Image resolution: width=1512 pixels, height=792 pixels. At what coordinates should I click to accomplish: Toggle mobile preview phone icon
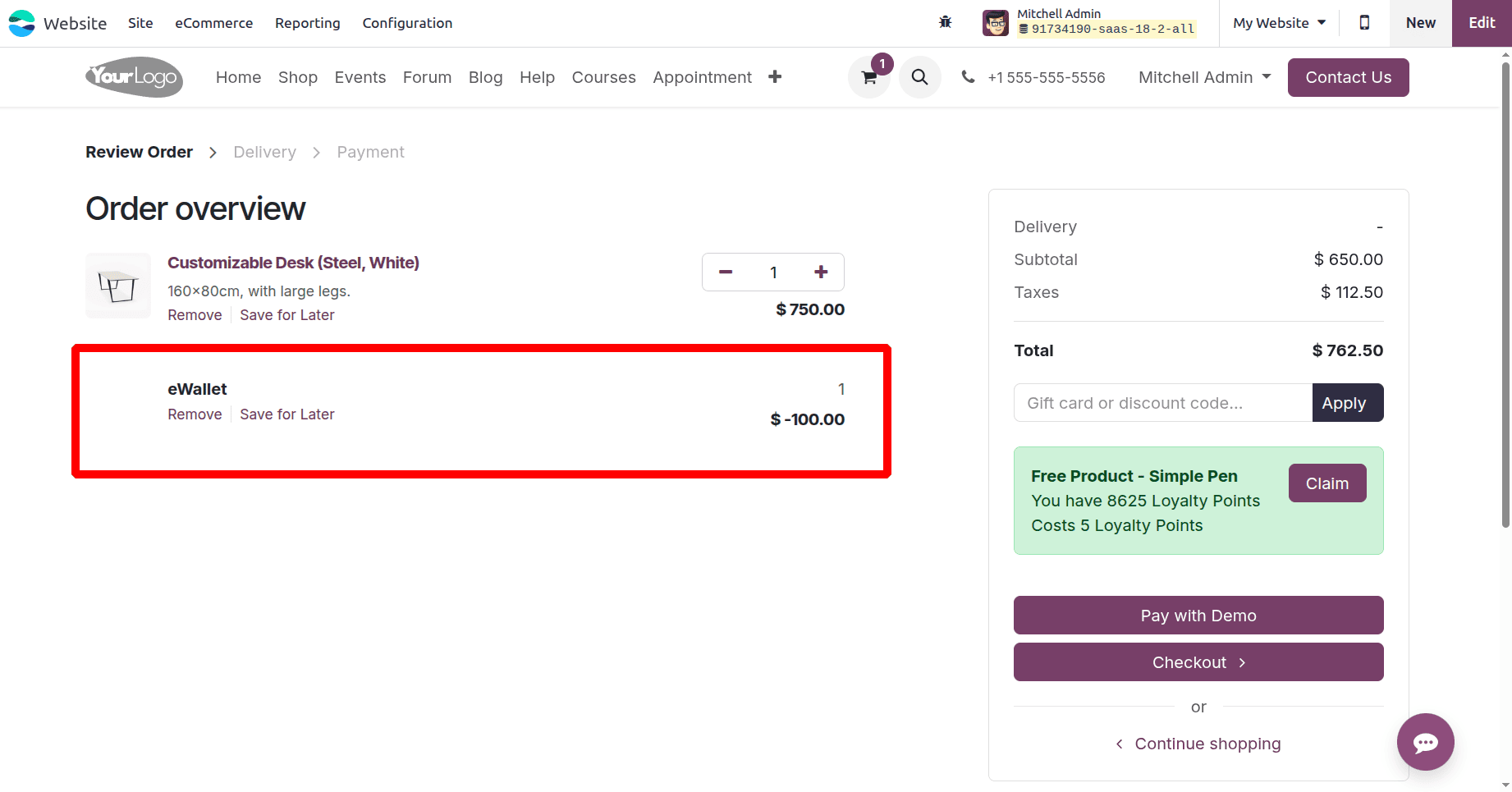pyautogui.click(x=1364, y=23)
